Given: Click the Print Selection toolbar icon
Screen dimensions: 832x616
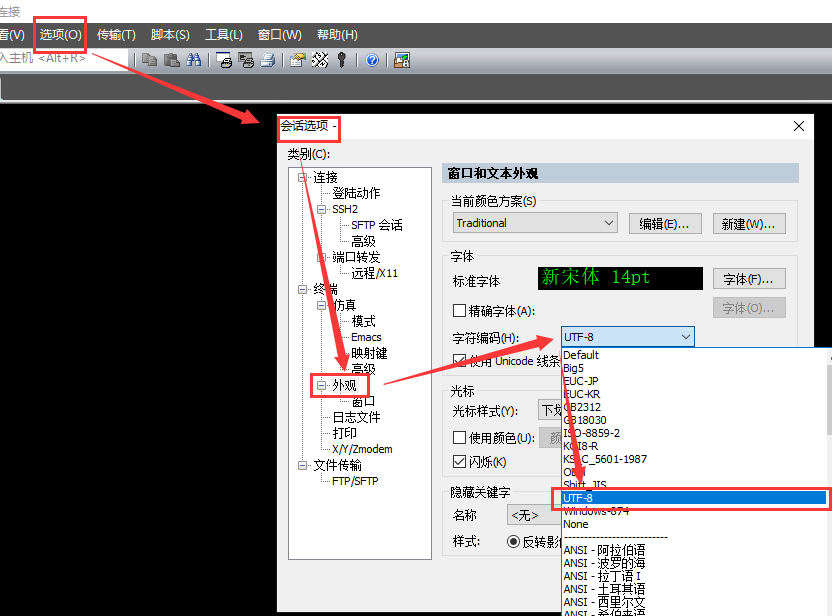Looking at the screenshot, I should click(x=246, y=60).
